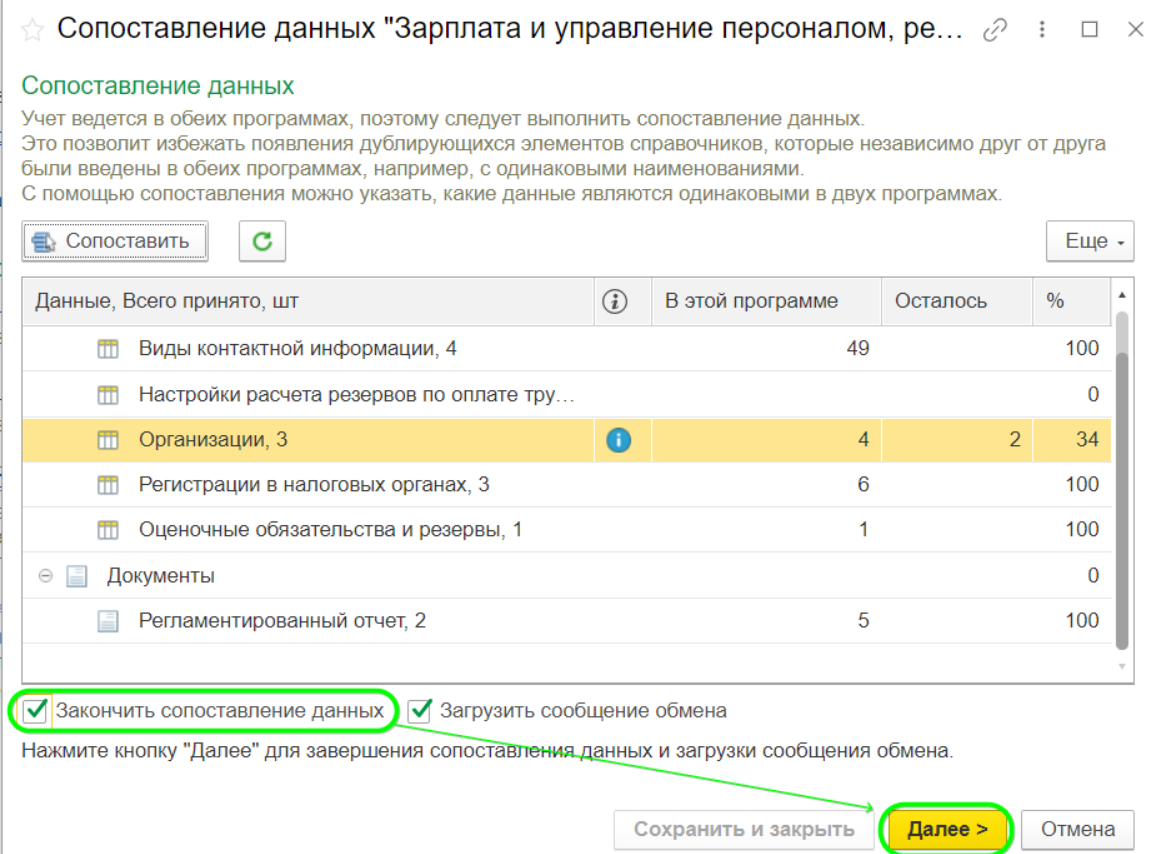Click the blue info icon in Организации row
The image size is (1153, 854).
point(618,439)
